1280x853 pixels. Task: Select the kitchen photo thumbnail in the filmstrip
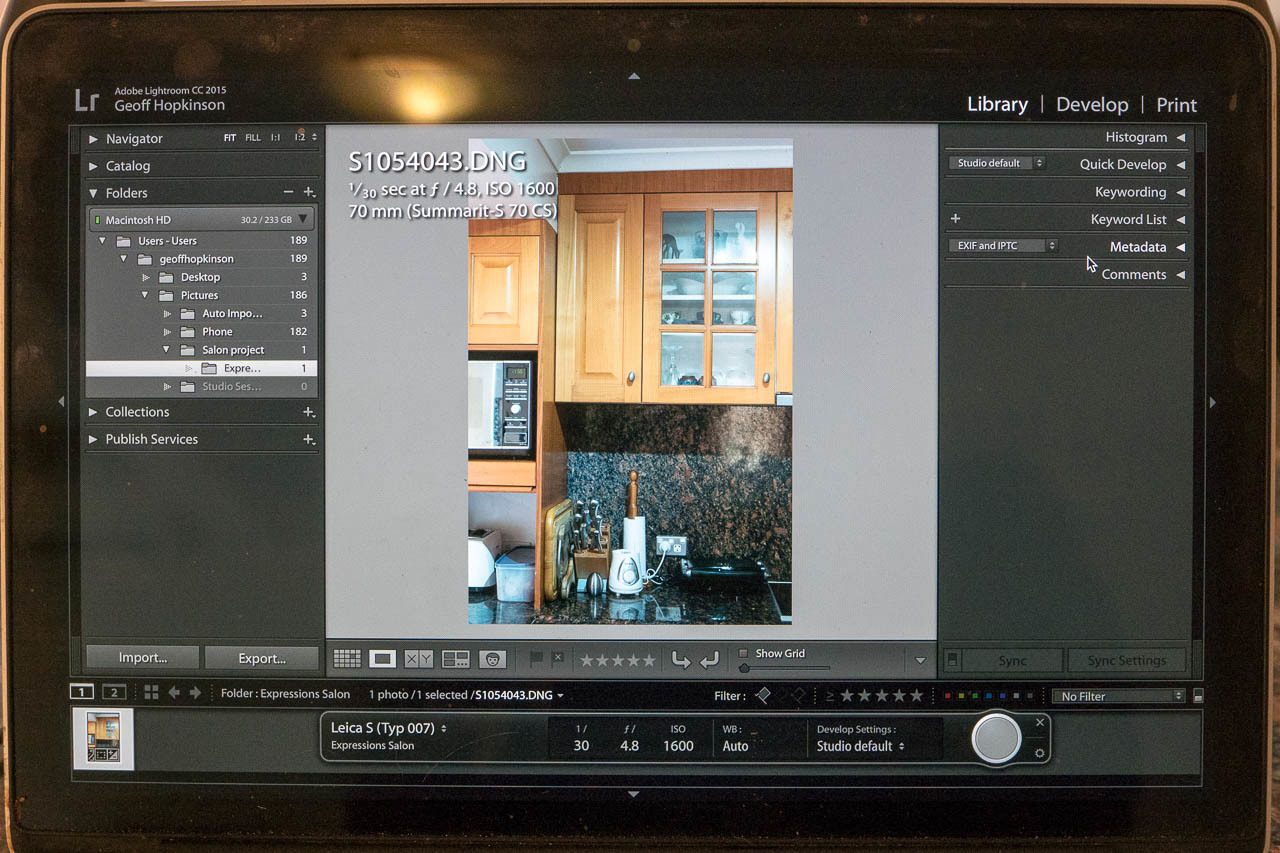[x=103, y=738]
